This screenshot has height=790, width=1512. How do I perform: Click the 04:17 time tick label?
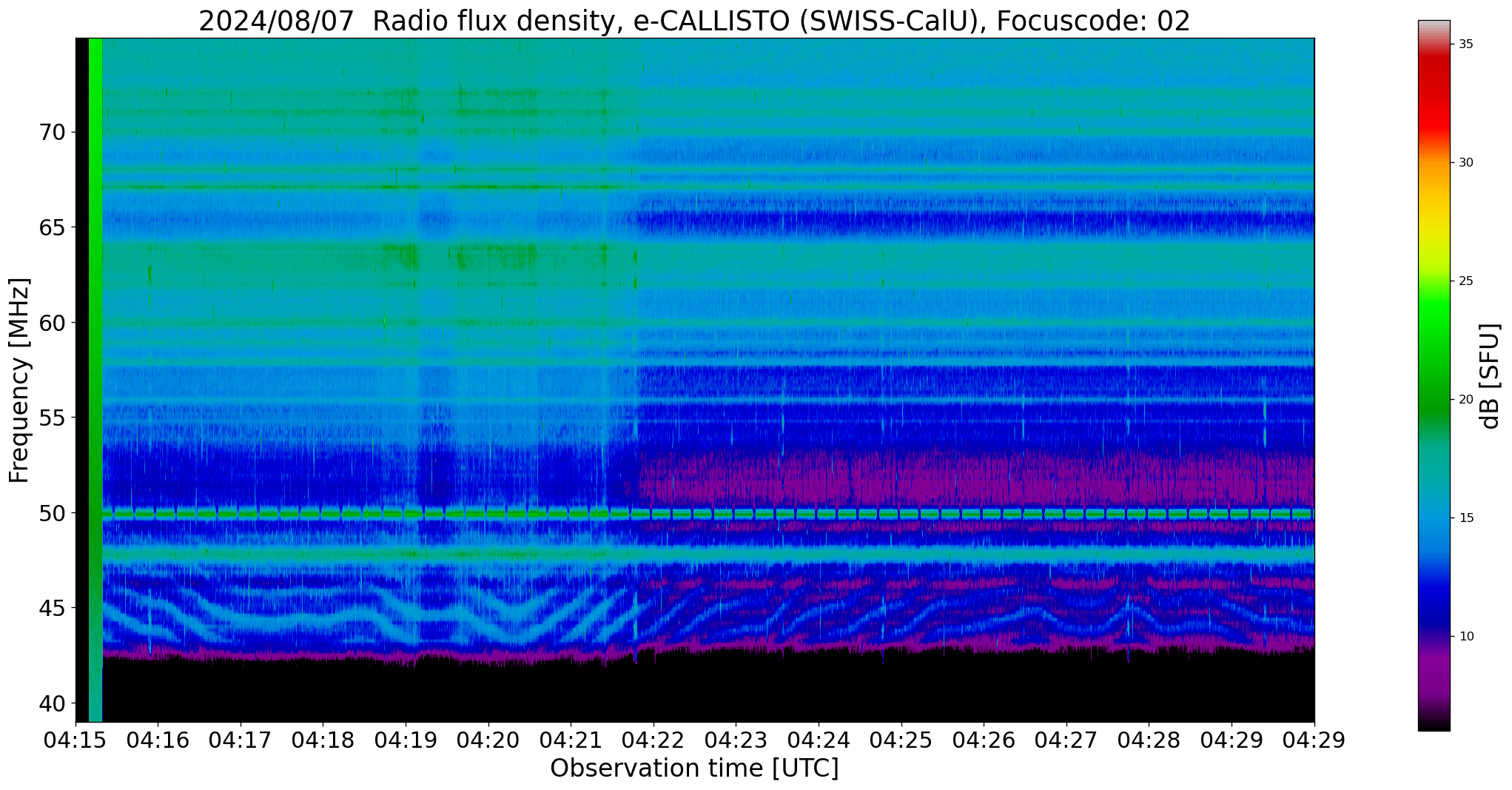[x=241, y=740]
